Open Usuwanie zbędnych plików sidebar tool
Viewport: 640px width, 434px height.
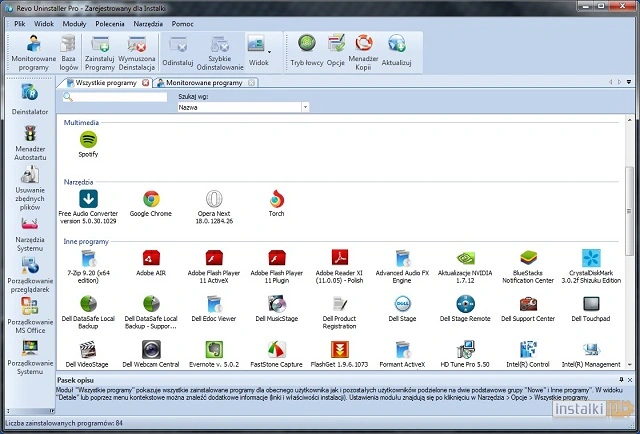(x=30, y=187)
